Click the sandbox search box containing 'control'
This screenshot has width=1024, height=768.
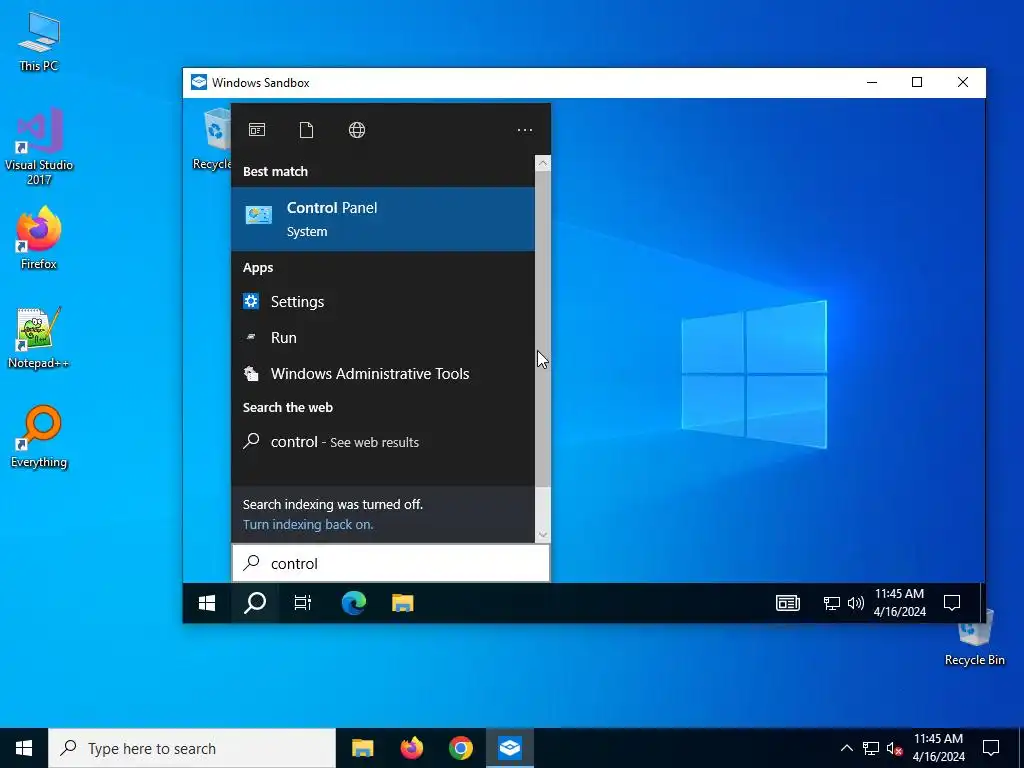[391, 563]
